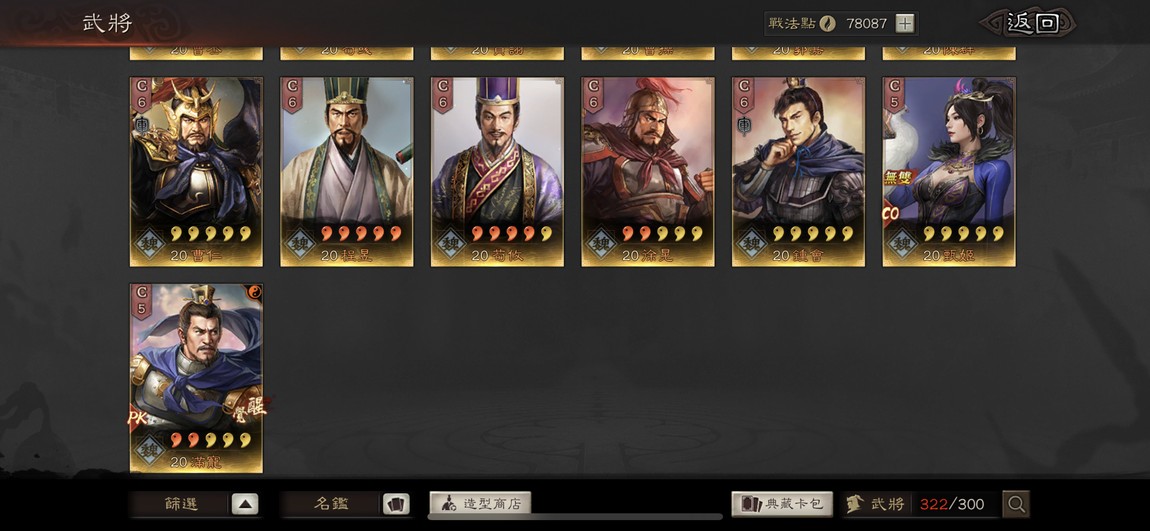This screenshot has width=1150, height=531.
Task: Click the 典藏卡包 card pack icon
Action: coord(750,504)
